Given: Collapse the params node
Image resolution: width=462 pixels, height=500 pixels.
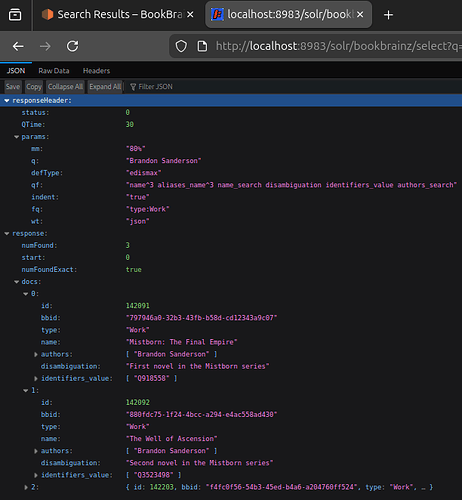Looking at the screenshot, I should coord(16,137).
